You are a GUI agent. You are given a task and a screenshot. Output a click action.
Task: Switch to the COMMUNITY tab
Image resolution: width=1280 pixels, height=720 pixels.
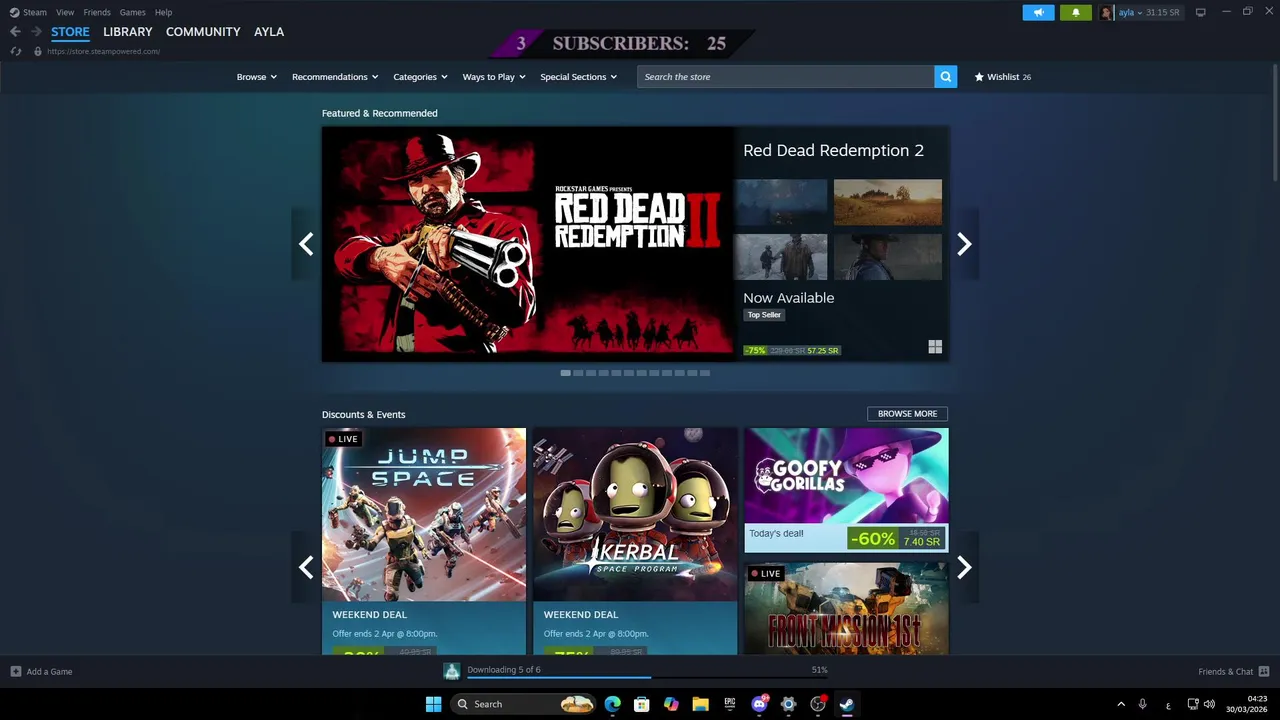pyautogui.click(x=203, y=32)
